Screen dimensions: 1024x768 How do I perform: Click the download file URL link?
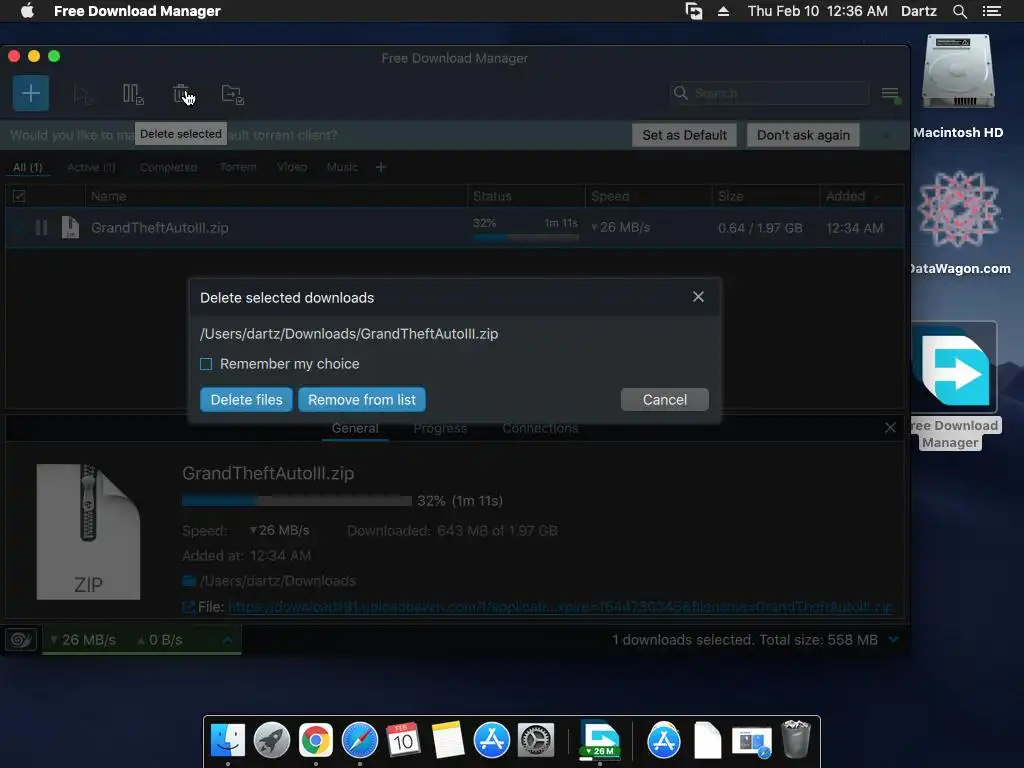pos(560,607)
